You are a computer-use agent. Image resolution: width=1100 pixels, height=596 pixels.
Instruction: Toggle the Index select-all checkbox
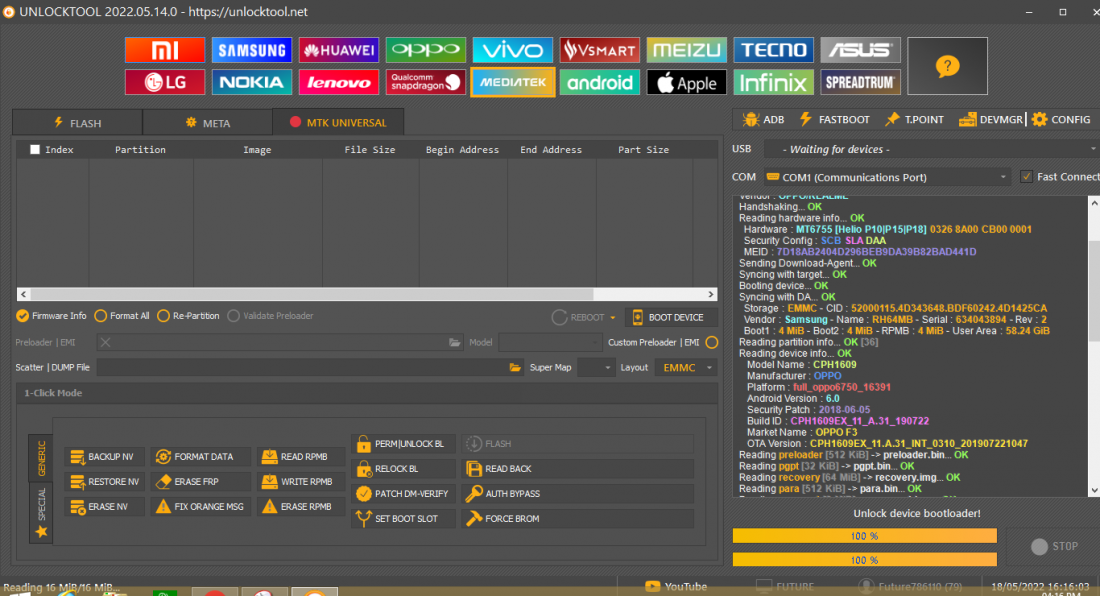34,149
